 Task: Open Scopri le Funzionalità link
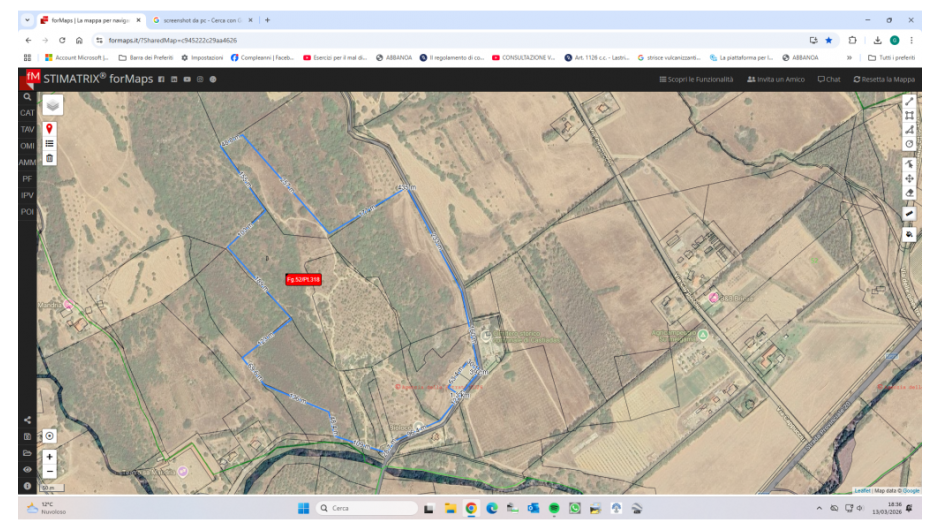[696, 79]
